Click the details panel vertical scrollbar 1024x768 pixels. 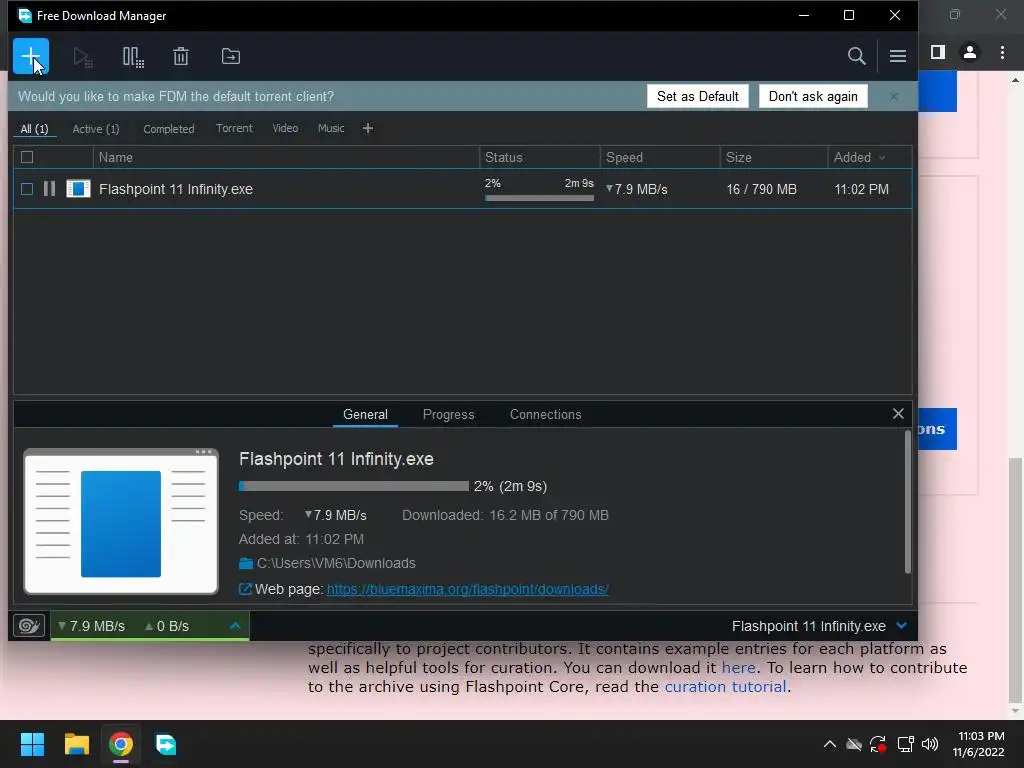[907, 502]
